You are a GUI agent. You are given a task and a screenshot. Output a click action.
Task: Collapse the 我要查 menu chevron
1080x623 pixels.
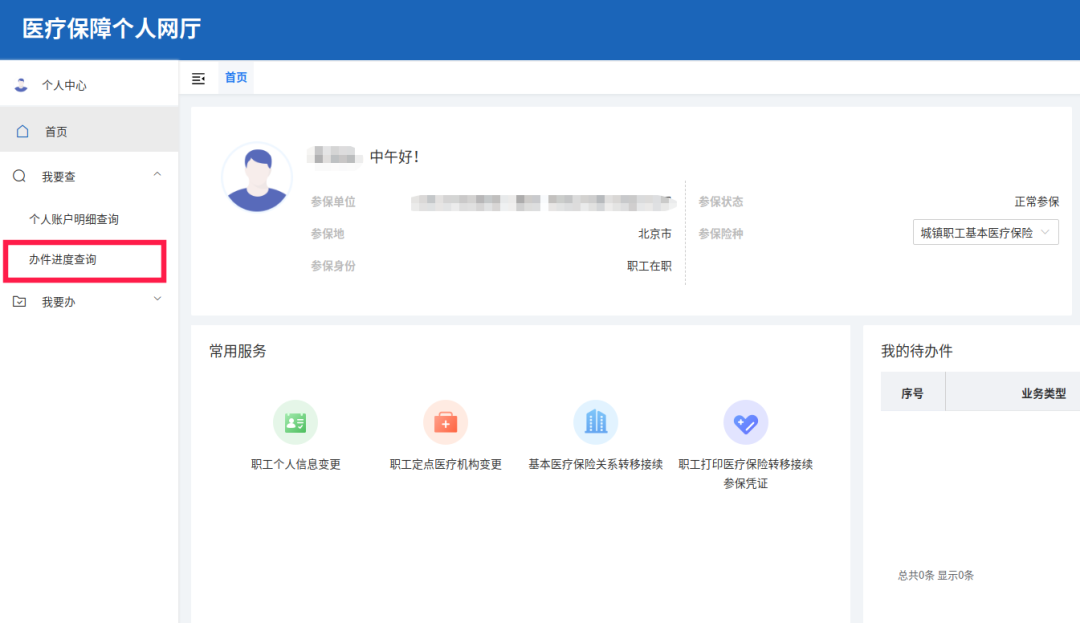[157, 175]
